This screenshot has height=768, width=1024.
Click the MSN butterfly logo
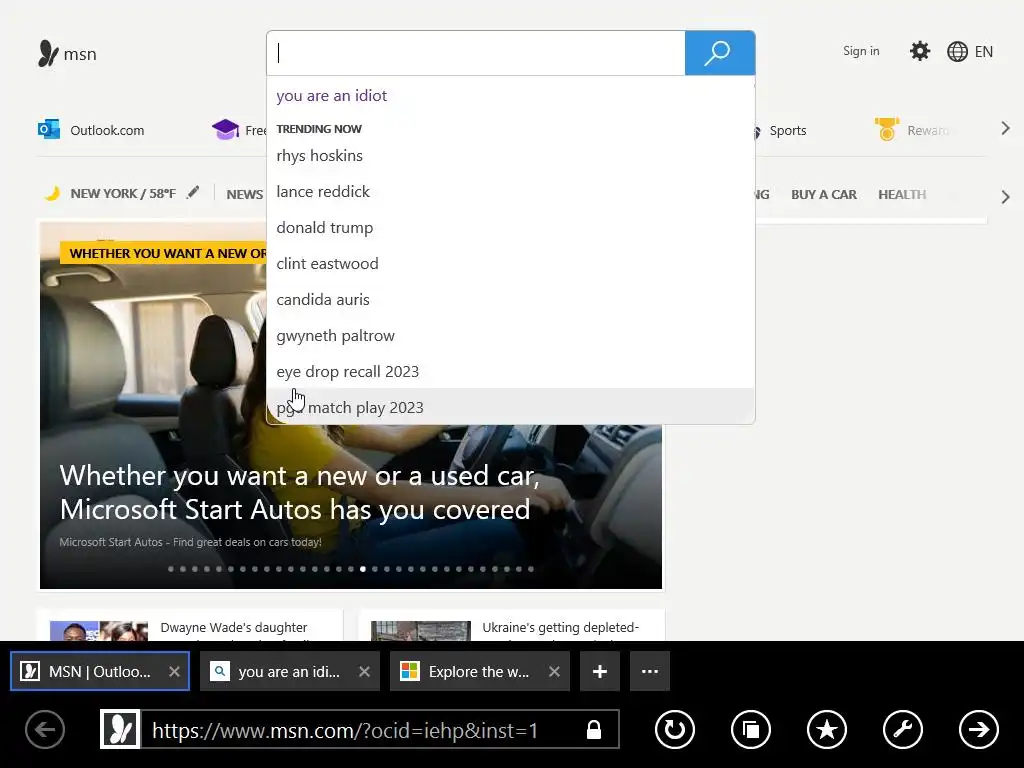tap(48, 54)
